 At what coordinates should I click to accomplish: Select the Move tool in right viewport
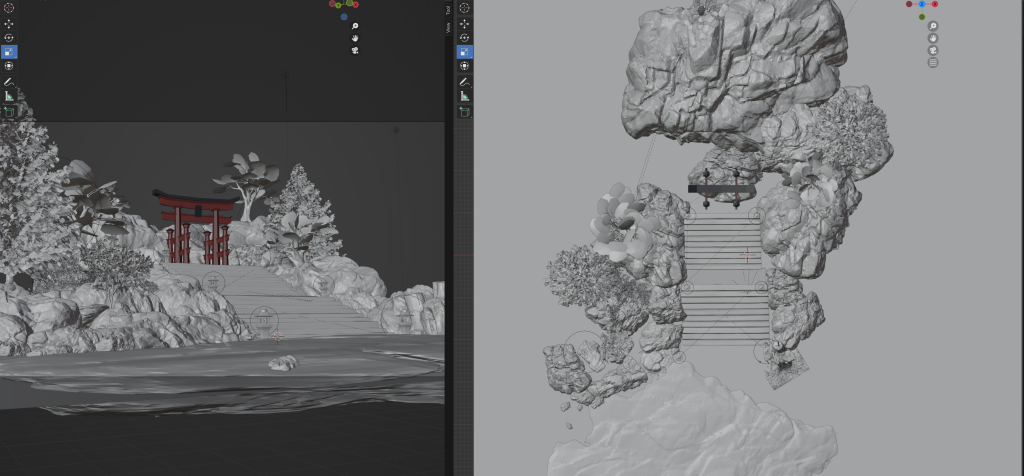464,24
